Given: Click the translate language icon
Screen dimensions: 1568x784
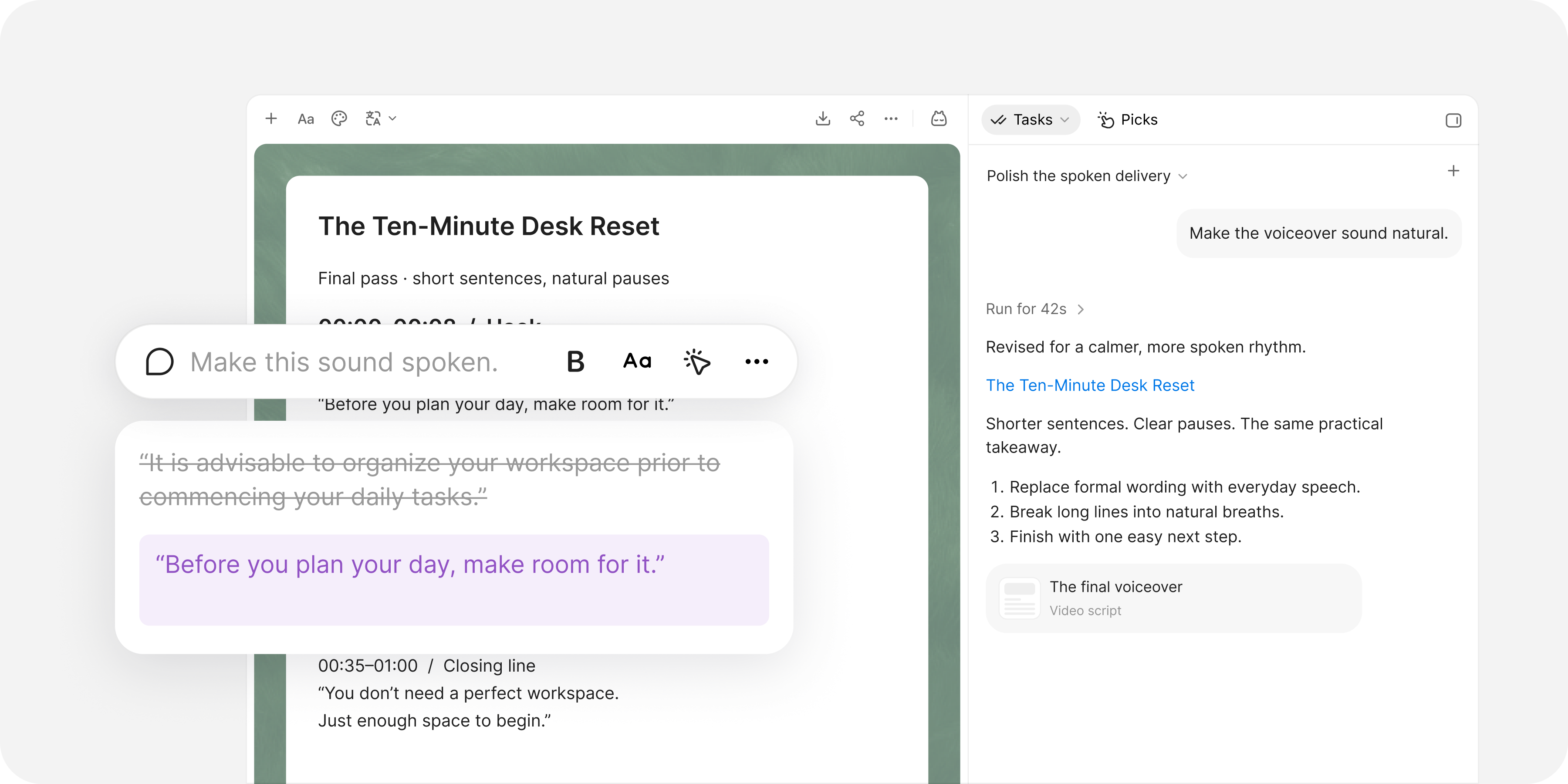Looking at the screenshot, I should coord(373,119).
